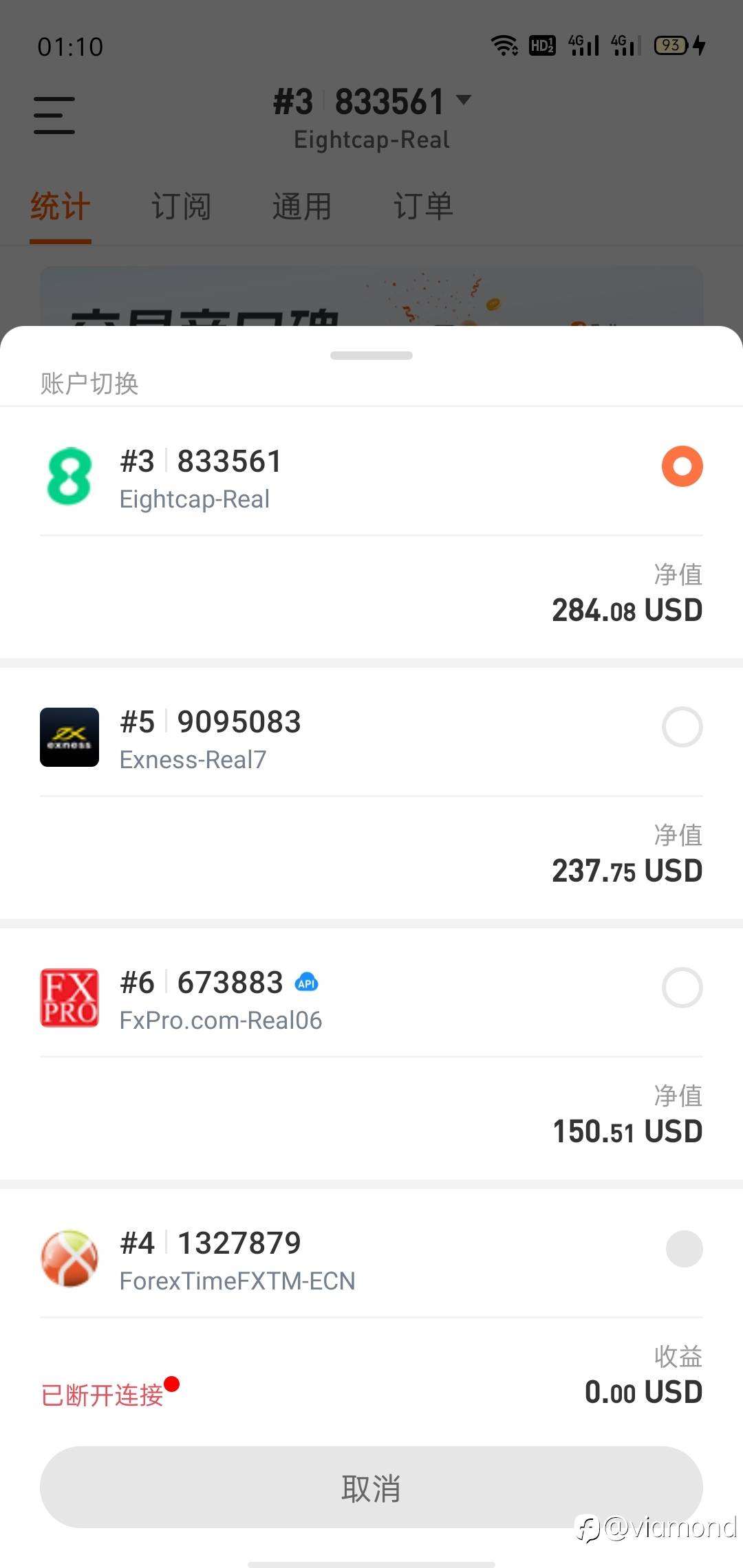Tap the Eightcap green 8 logo

pos(69,476)
